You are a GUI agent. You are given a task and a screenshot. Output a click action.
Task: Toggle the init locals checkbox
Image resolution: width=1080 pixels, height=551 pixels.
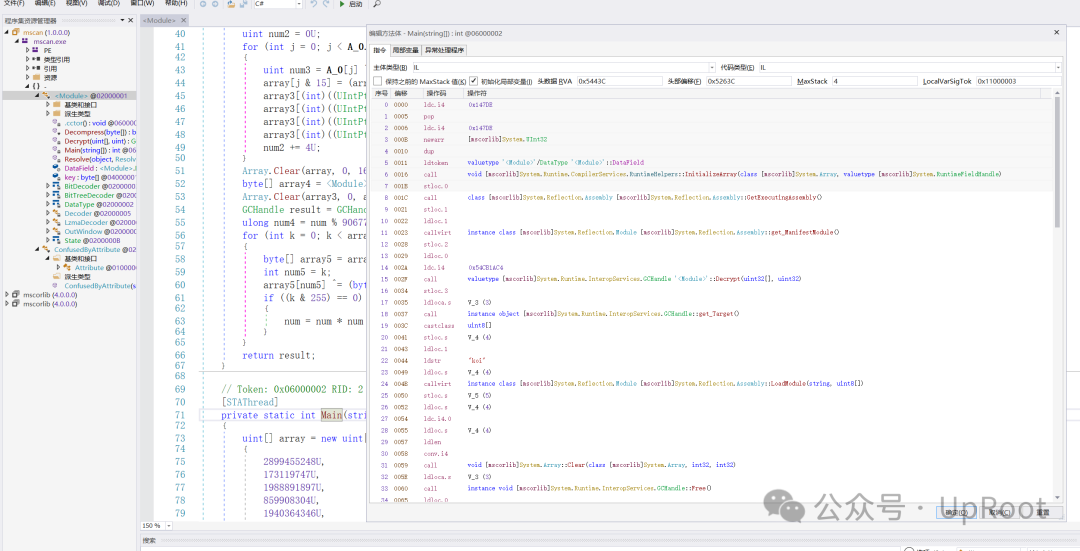(x=474, y=81)
